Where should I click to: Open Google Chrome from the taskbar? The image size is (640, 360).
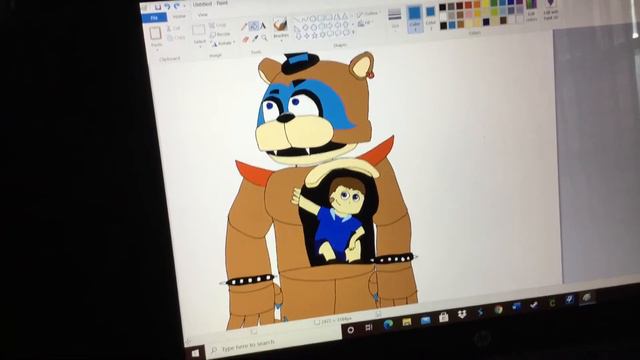click(x=498, y=309)
